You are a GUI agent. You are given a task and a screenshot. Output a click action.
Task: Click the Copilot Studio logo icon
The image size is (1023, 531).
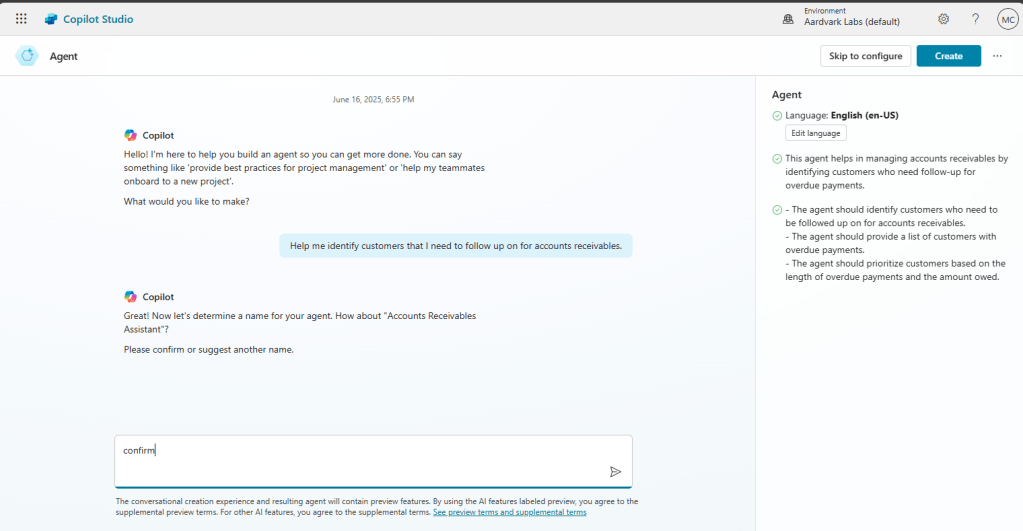pos(51,19)
